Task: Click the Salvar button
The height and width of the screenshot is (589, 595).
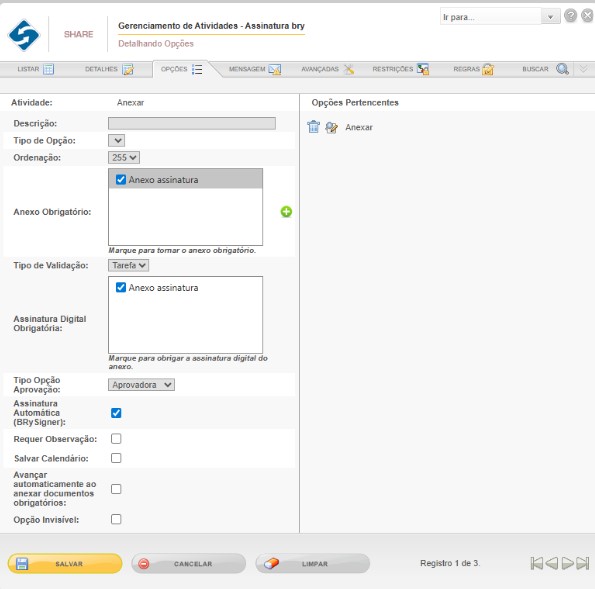Action: pyautogui.click(x=65, y=564)
